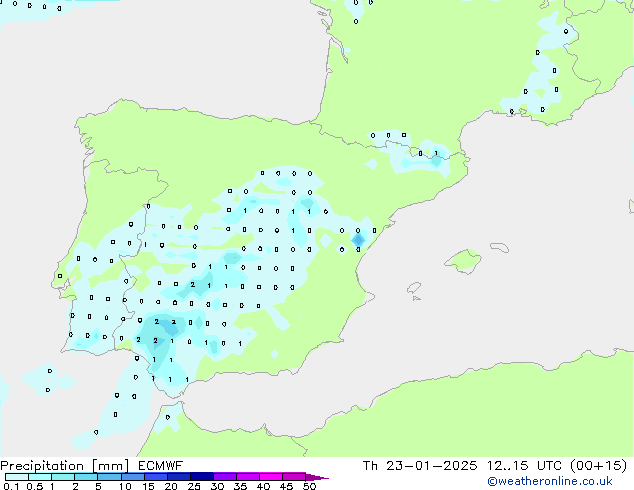634x490 pixels.
Task: Click the Mallorca island on the map
Action: (463, 262)
